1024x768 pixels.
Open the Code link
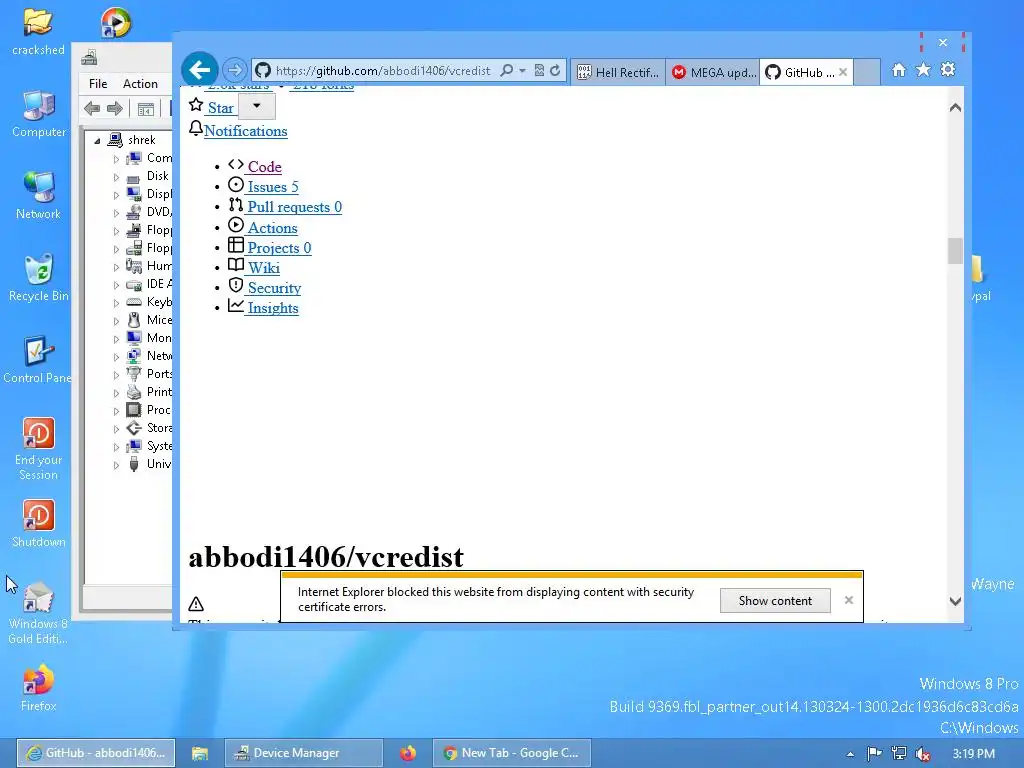(x=264, y=167)
